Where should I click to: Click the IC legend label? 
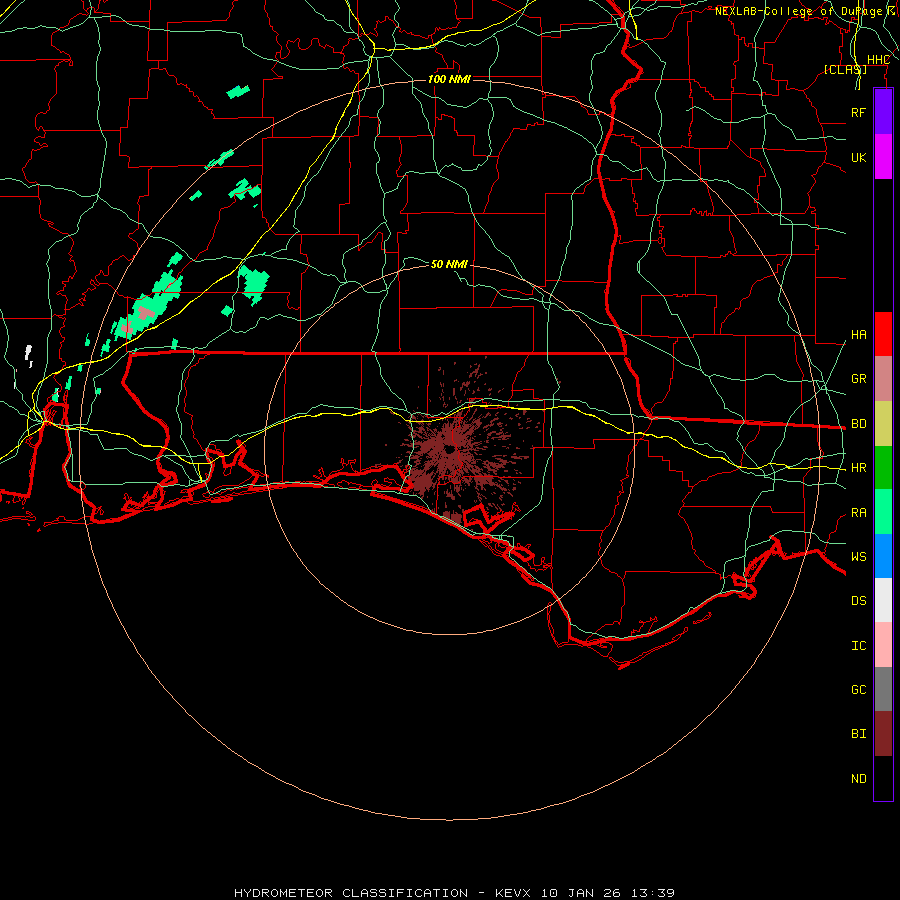point(858,646)
